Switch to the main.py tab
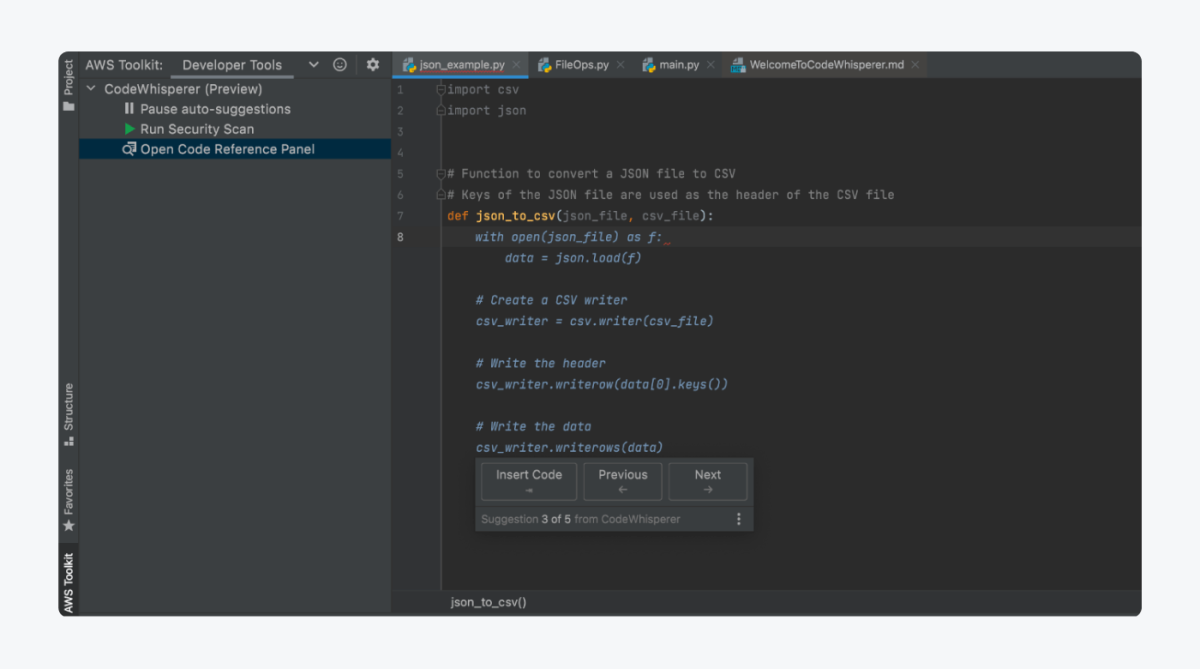Image resolution: width=1200 pixels, height=669 pixels. [678, 65]
